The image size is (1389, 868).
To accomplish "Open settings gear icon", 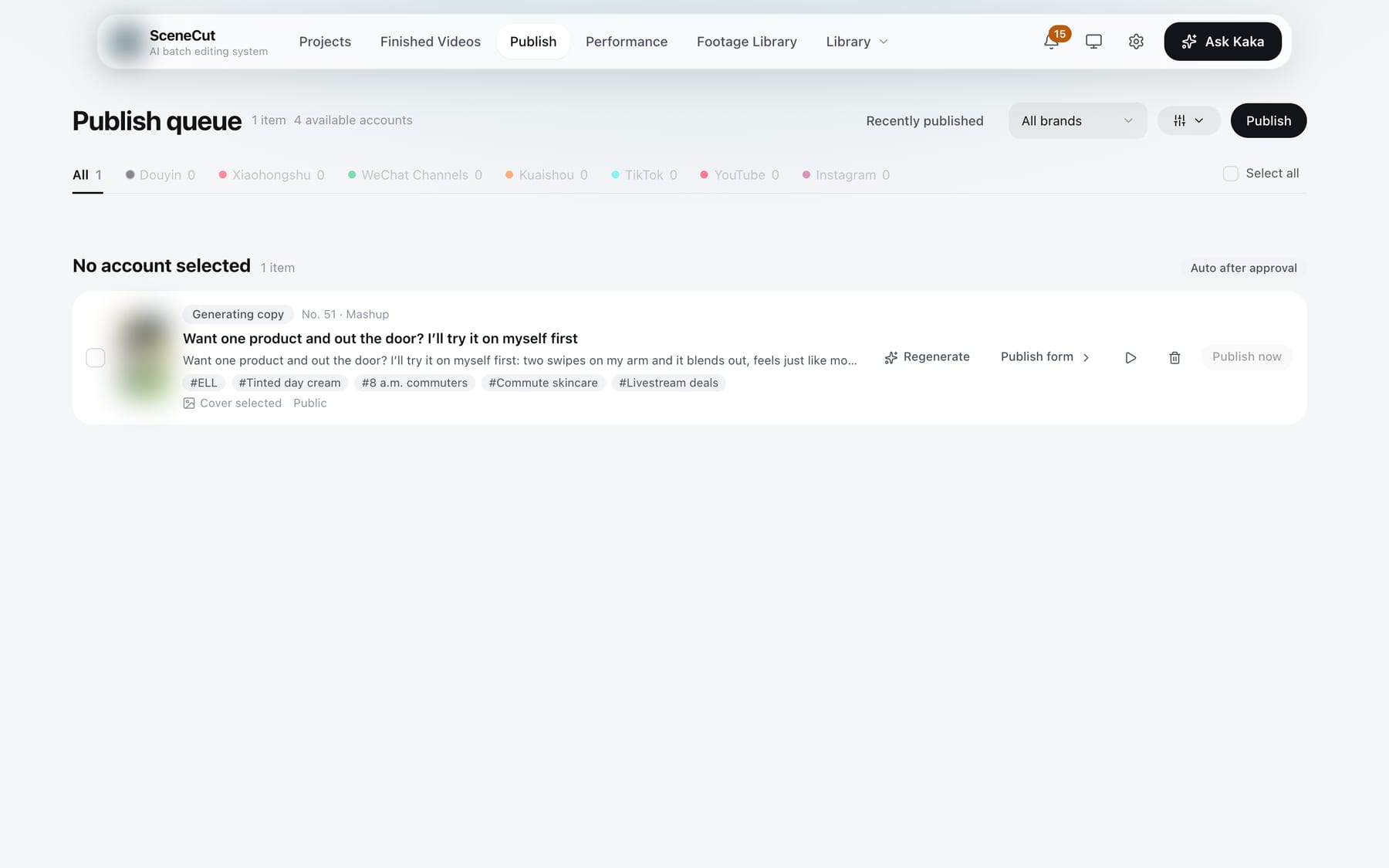I will pos(1136,42).
